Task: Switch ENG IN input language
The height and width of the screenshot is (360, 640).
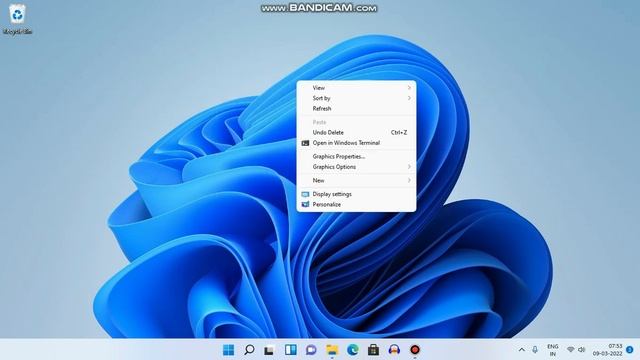Action: coord(553,350)
